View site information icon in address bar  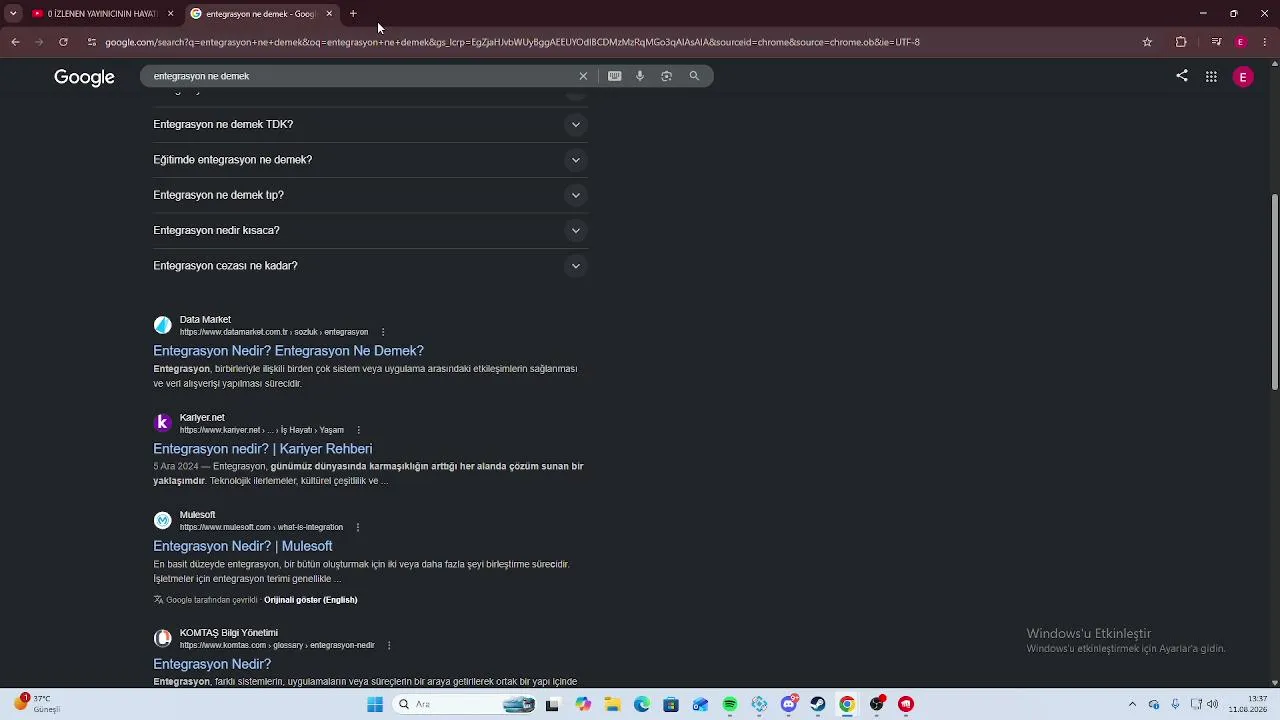tap(92, 42)
